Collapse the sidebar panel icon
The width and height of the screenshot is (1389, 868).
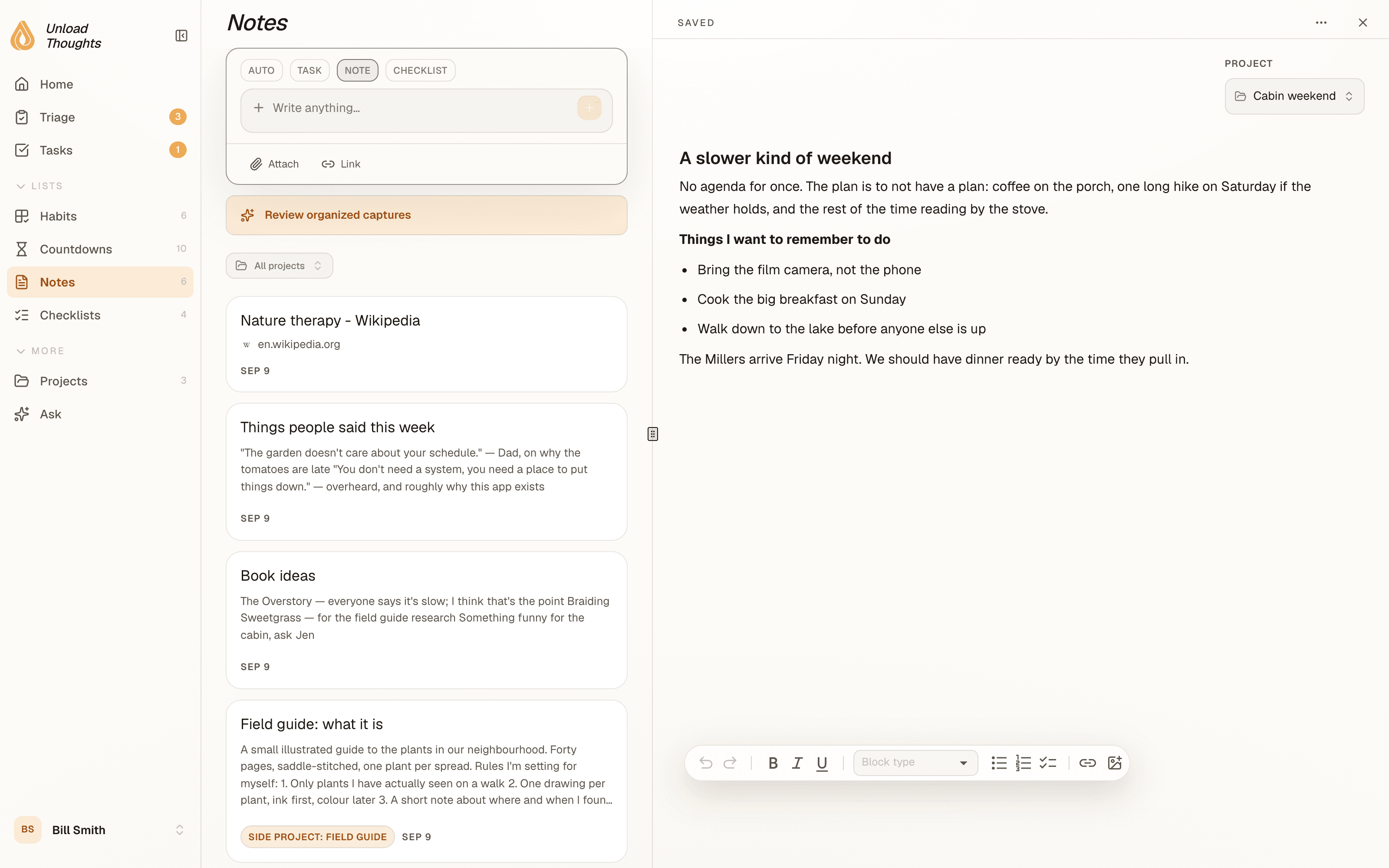pyautogui.click(x=181, y=36)
